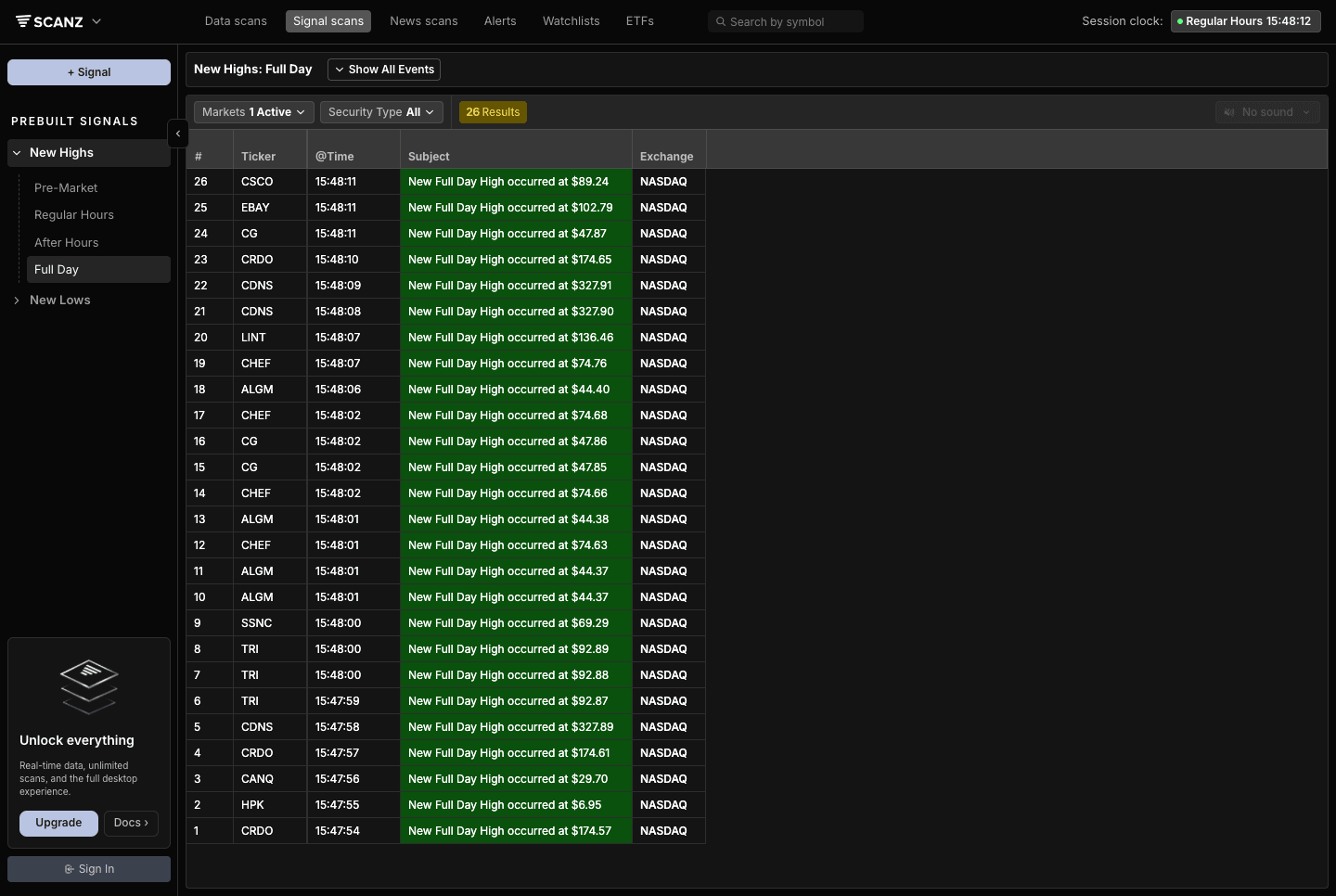Open the Watchlists tab
The width and height of the screenshot is (1336, 896).
pos(572,21)
